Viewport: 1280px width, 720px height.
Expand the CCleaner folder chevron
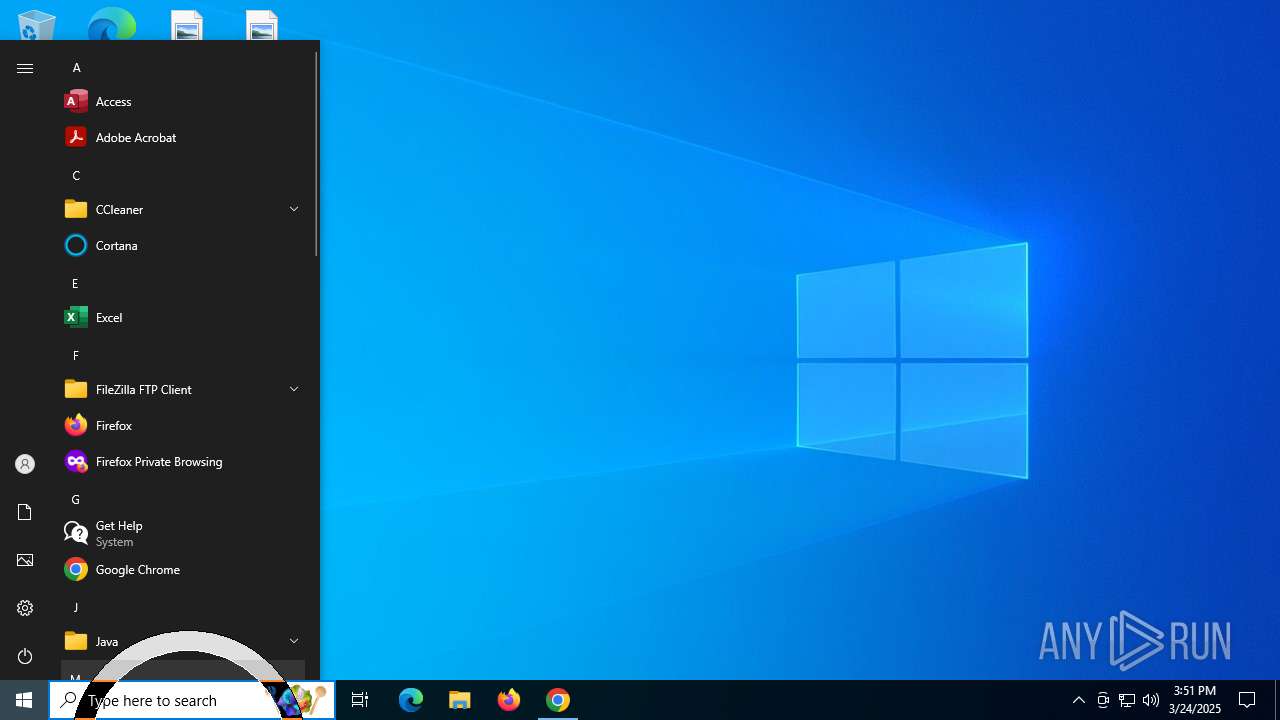pos(294,209)
